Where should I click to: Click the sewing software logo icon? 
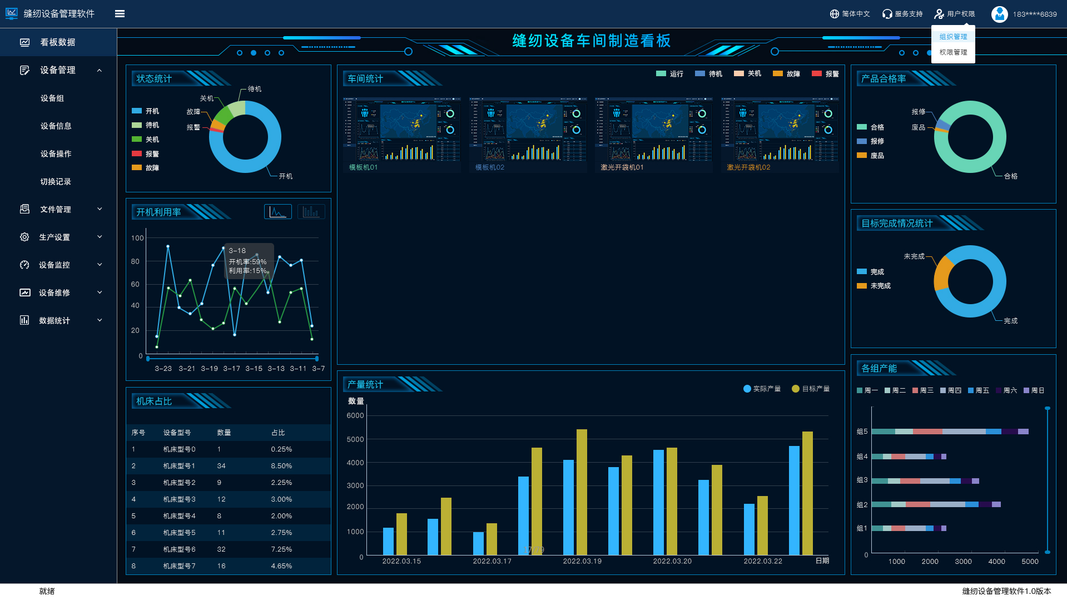(x=11, y=13)
